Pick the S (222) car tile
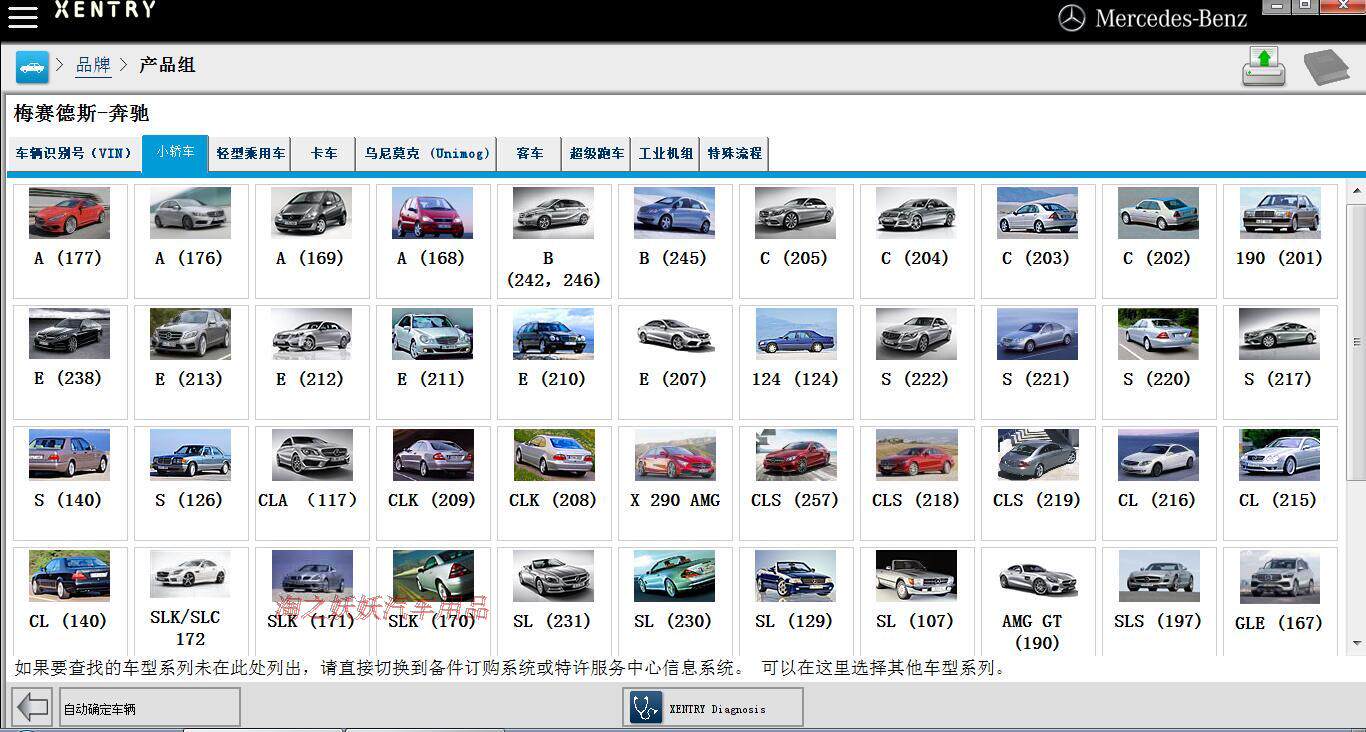This screenshot has height=732, width=1366. click(917, 362)
